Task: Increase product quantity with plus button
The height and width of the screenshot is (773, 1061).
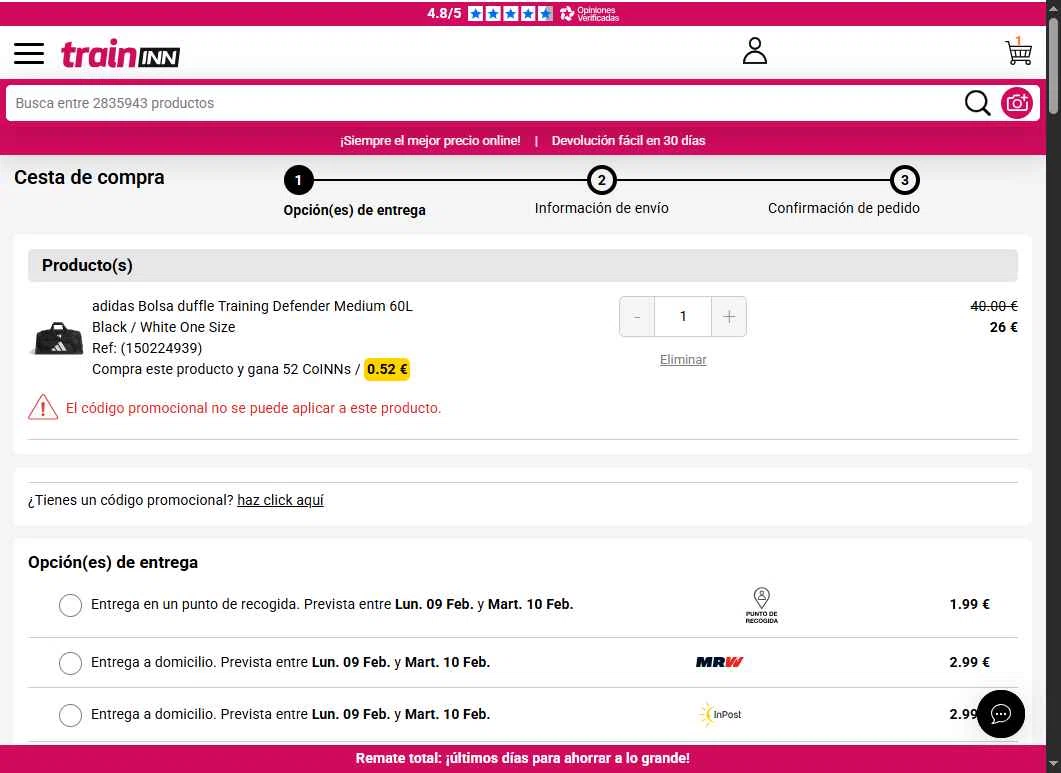Action: [729, 316]
